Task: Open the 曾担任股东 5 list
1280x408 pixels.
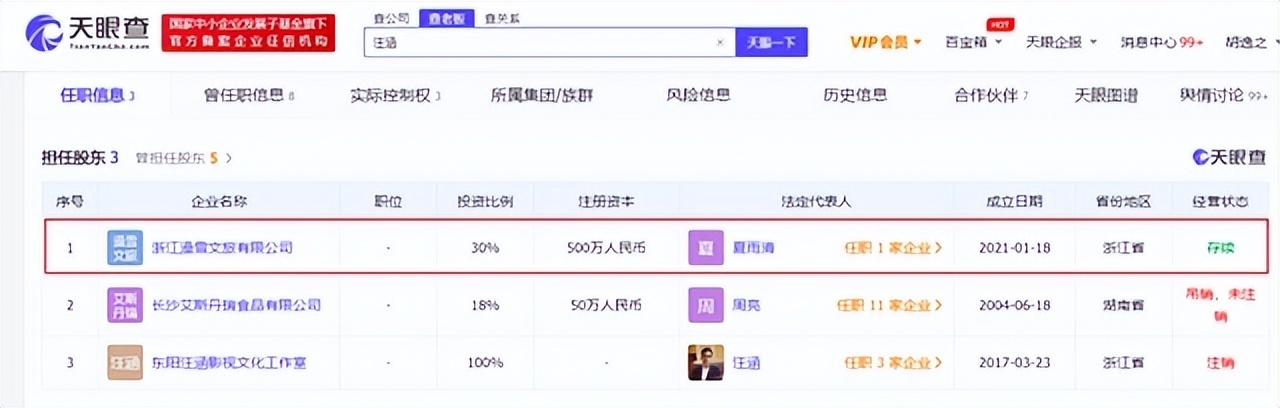Action: click(x=184, y=158)
